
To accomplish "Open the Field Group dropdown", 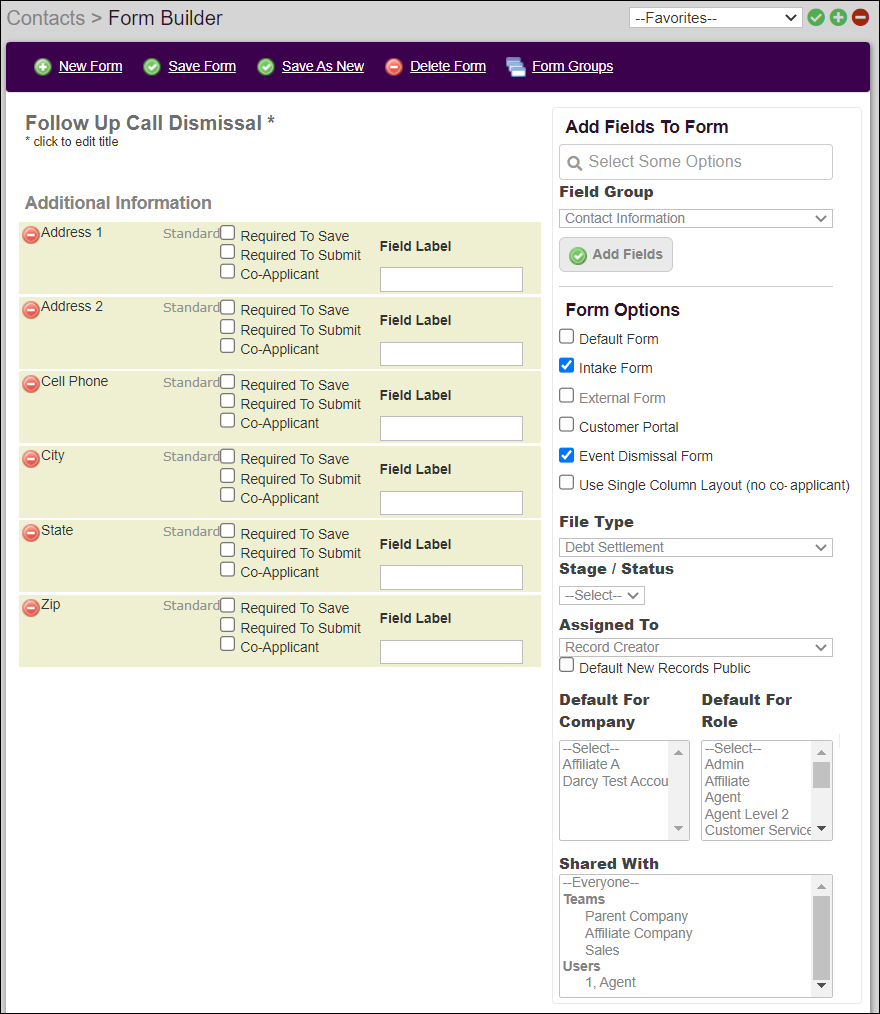I will (695, 218).
